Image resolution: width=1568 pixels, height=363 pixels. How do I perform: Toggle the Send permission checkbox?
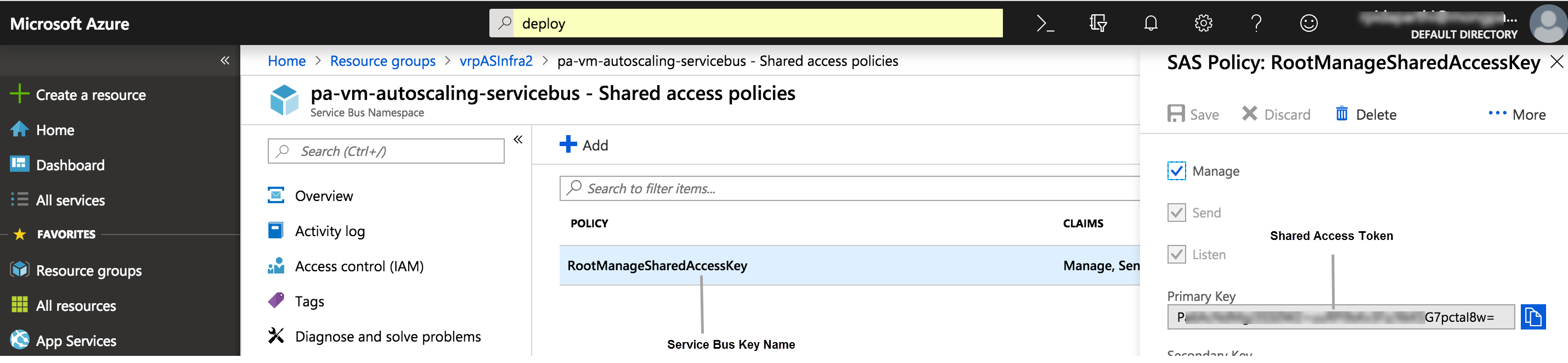tap(1177, 213)
